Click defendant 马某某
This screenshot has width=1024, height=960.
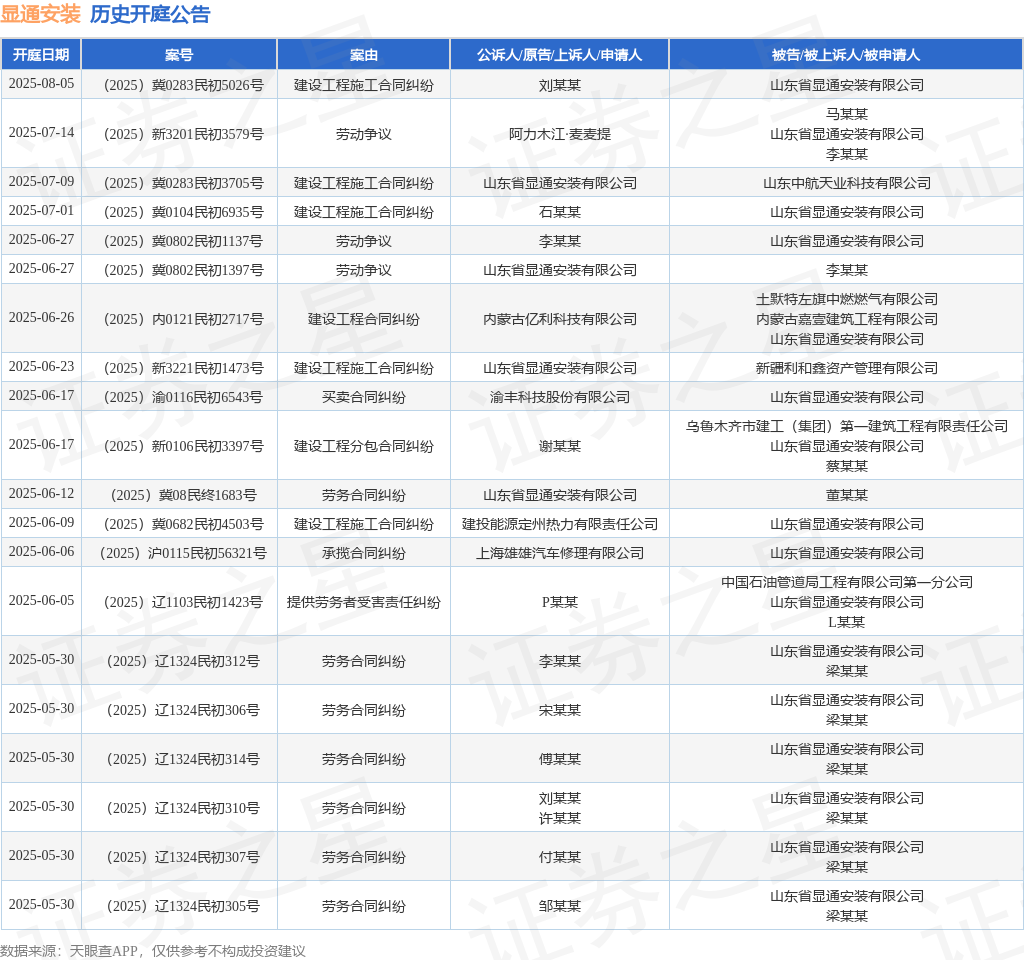pyautogui.click(x=846, y=114)
